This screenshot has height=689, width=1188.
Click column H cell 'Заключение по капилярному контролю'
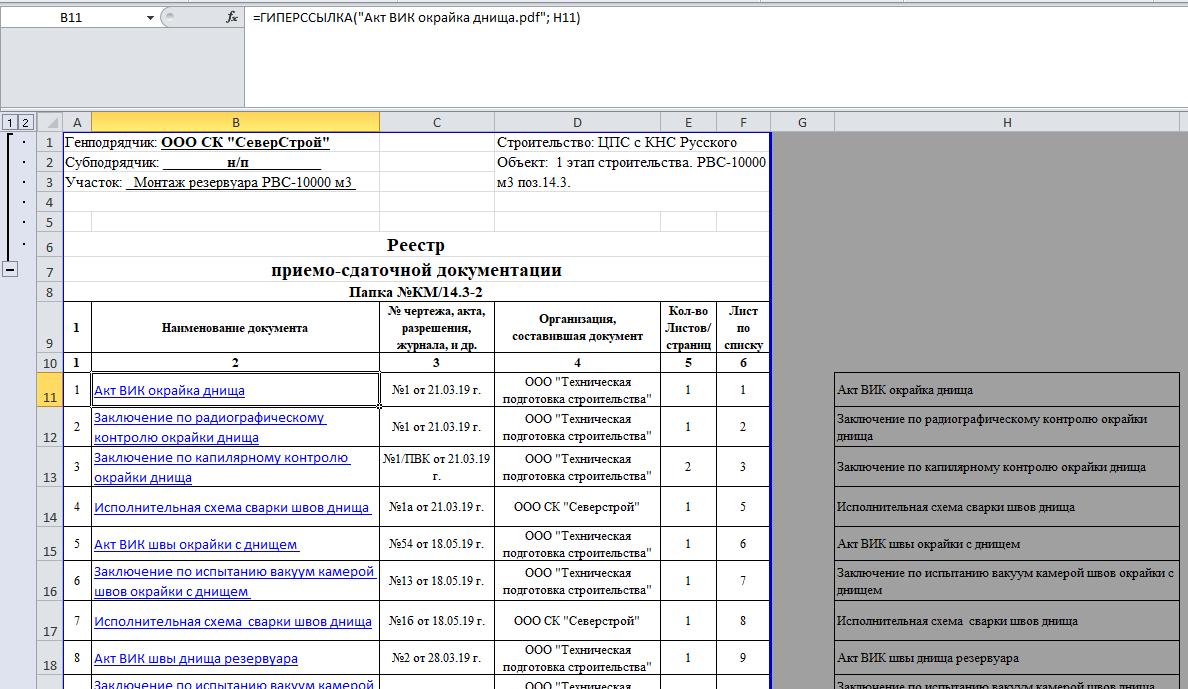1007,467
